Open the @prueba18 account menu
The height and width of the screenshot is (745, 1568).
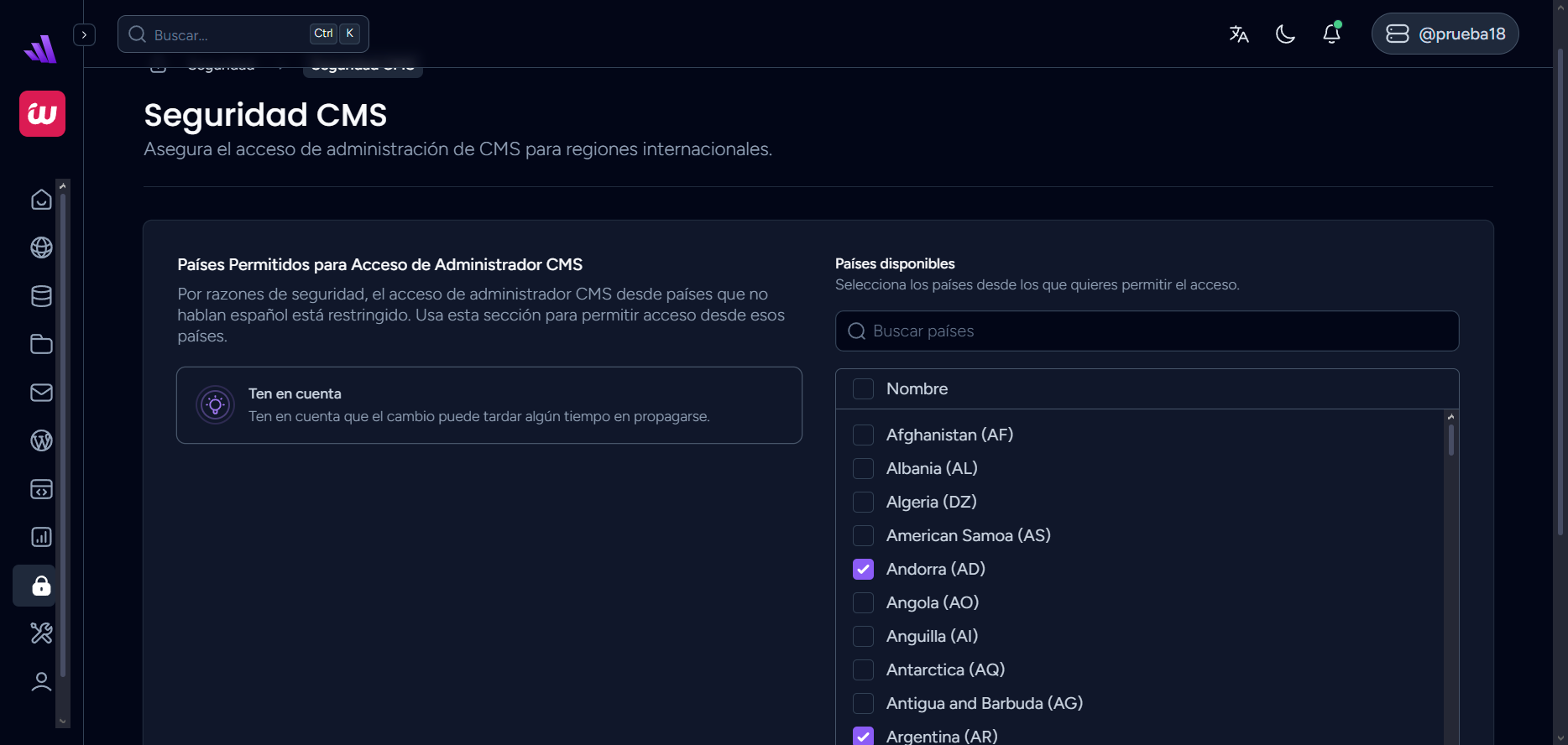coord(1445,34)
